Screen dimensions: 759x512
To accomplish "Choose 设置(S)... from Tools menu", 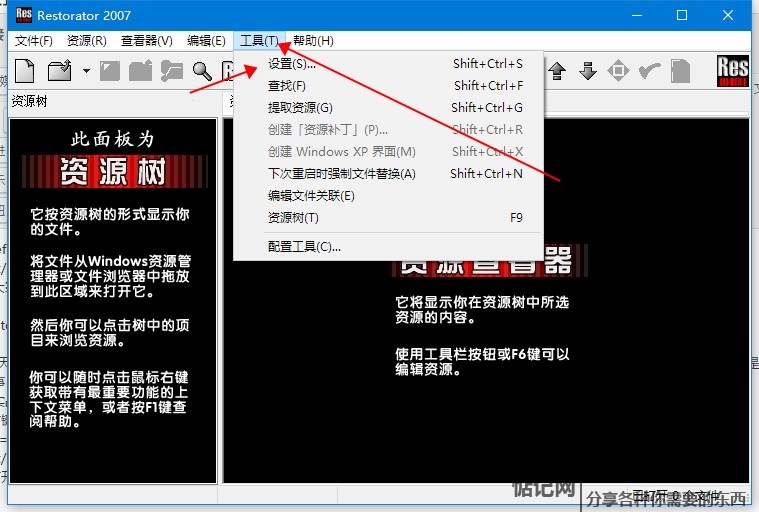I will coord(389,63).
